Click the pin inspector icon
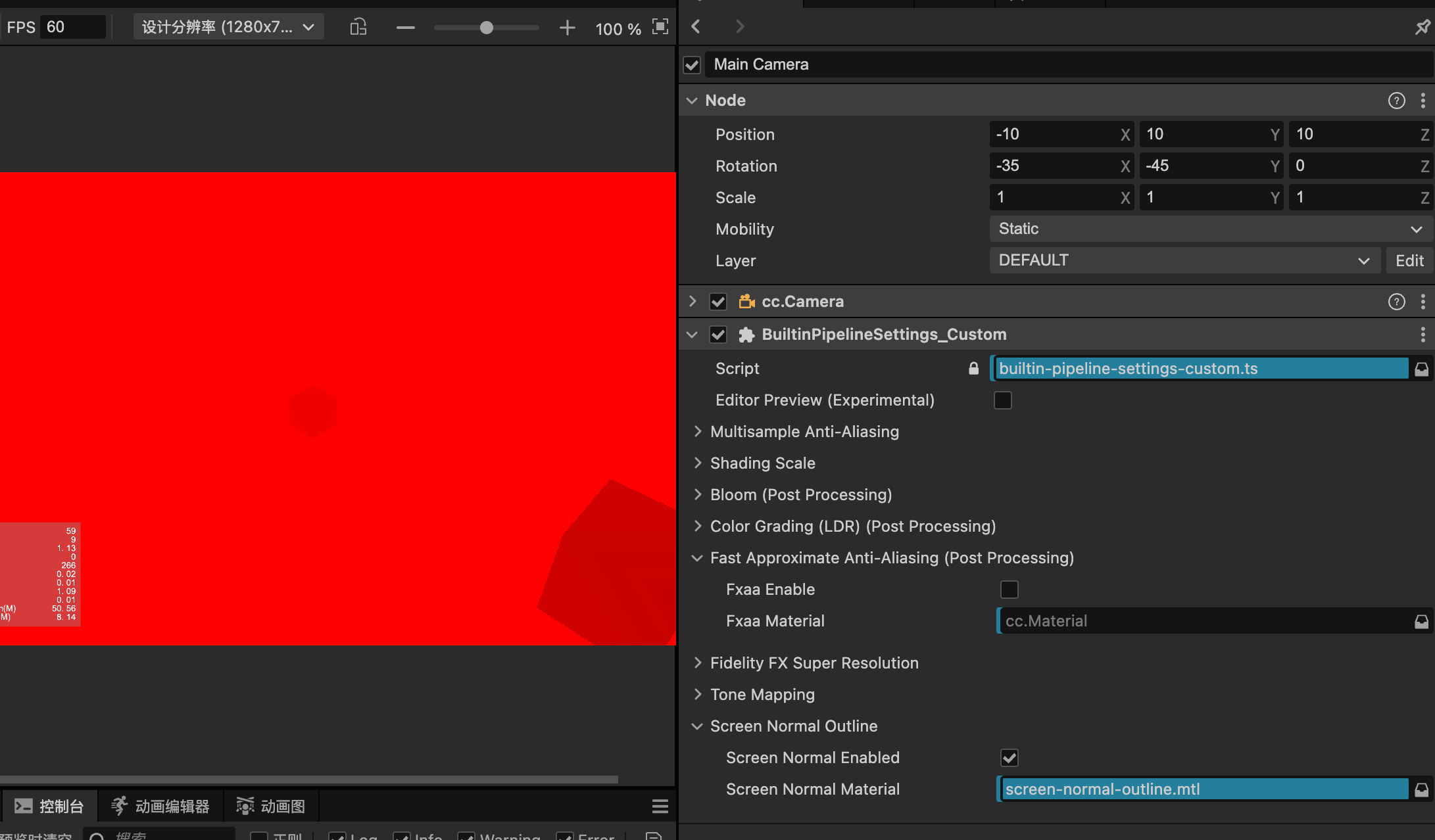The image size is (1435, 840). coord(1422,27)
